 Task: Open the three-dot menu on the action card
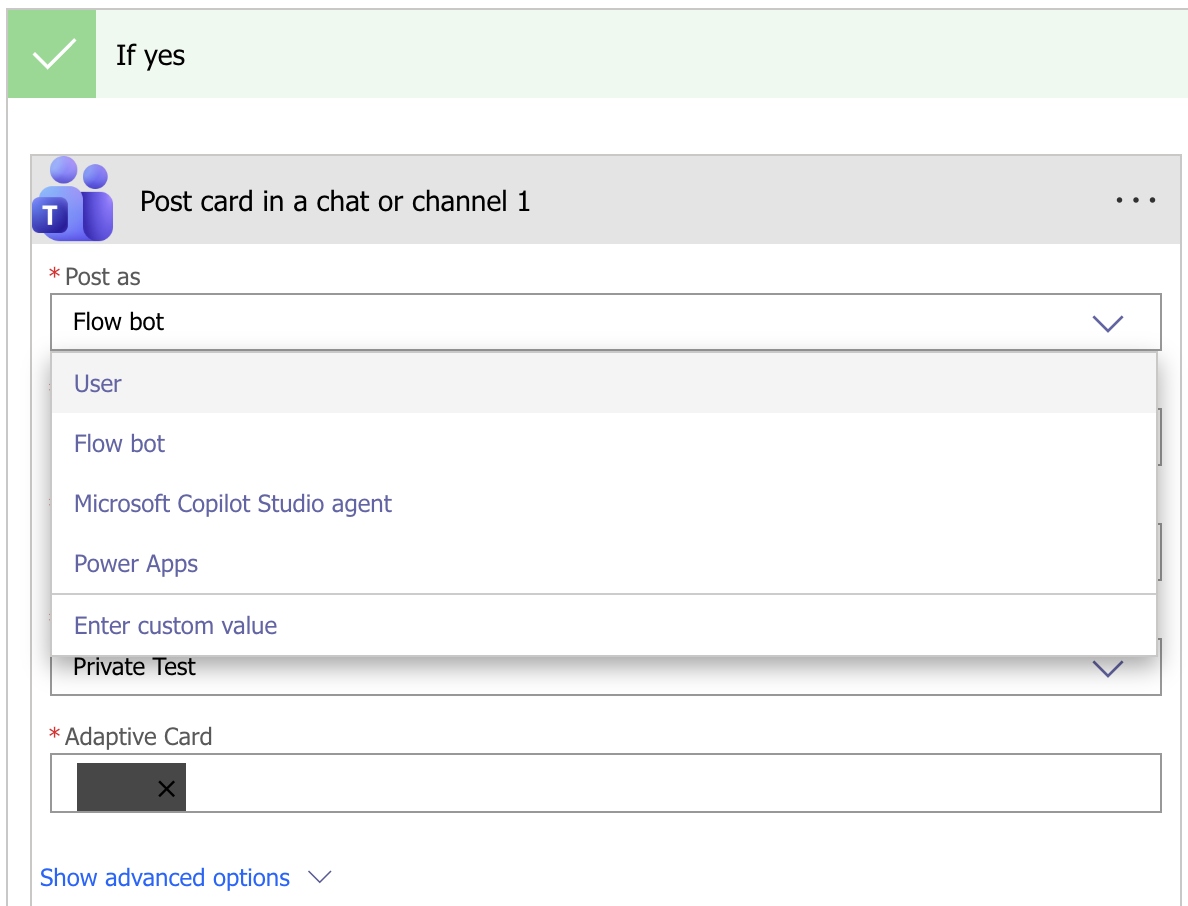[x=1135, y=201]
